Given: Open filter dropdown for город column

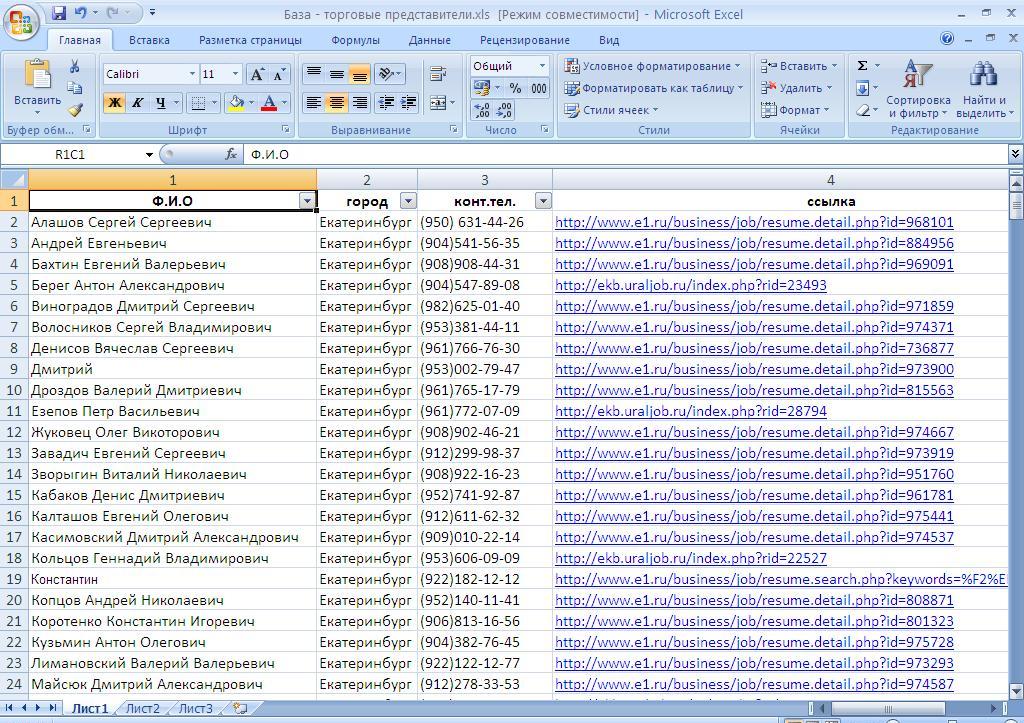Looking at the screenshot, I should 408,201.
